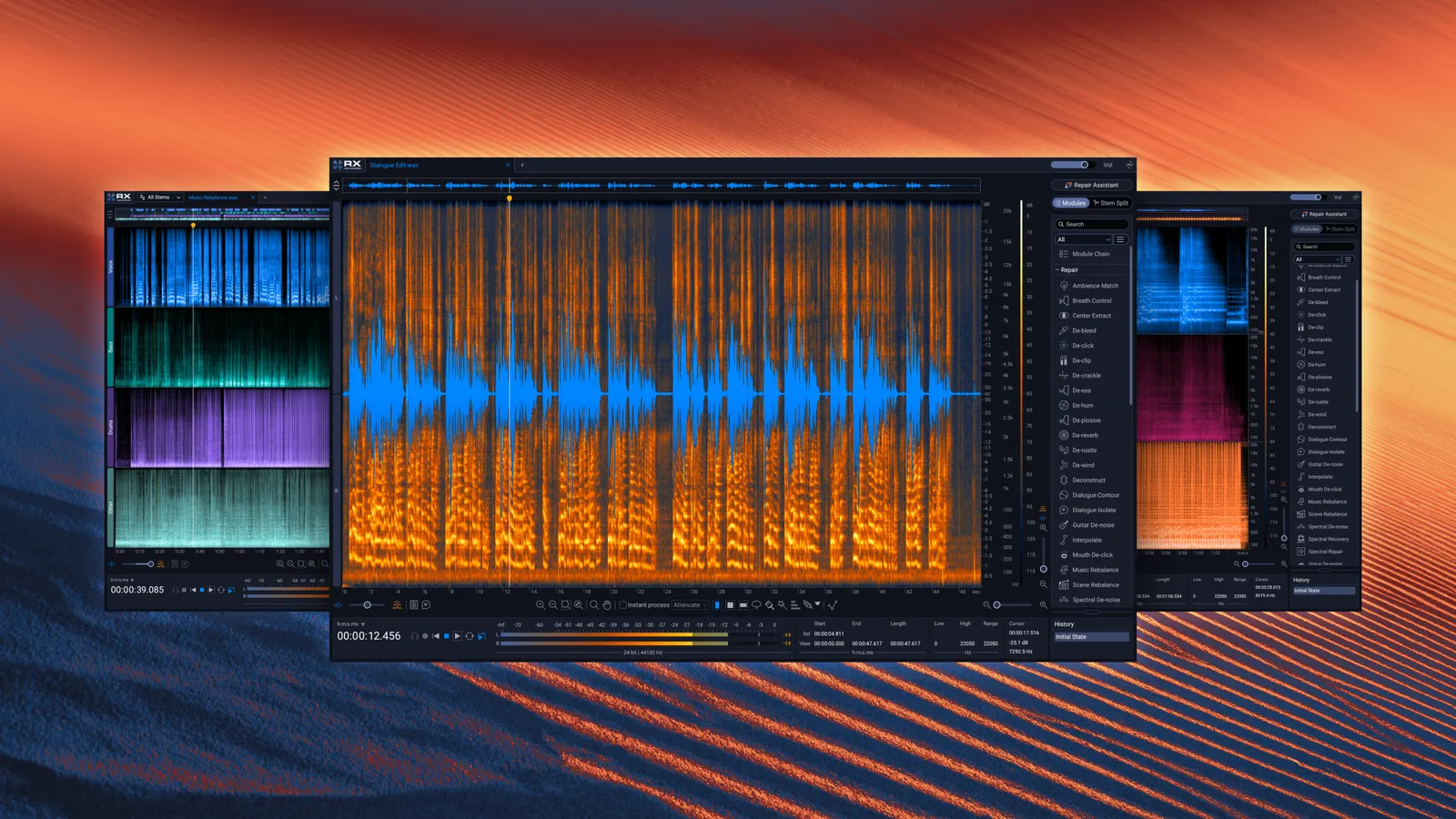
Task: Select the frequency selection tool
Action: point(743,605)
